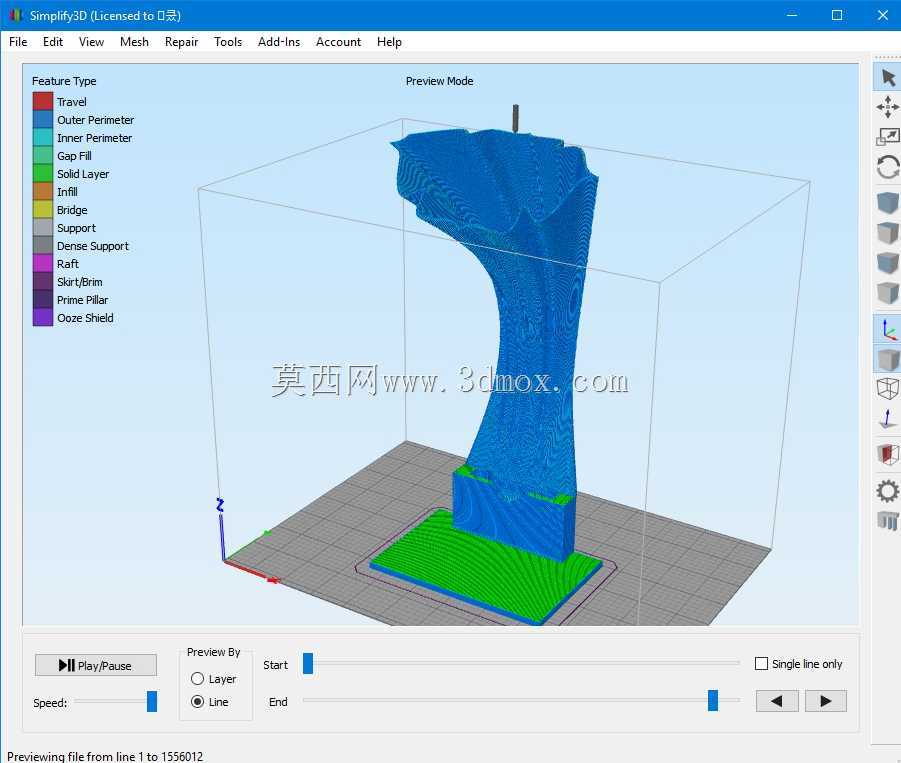This screenshot has height=763, width=901.
Task: Open the Tools menu
Action: point(228,42)
